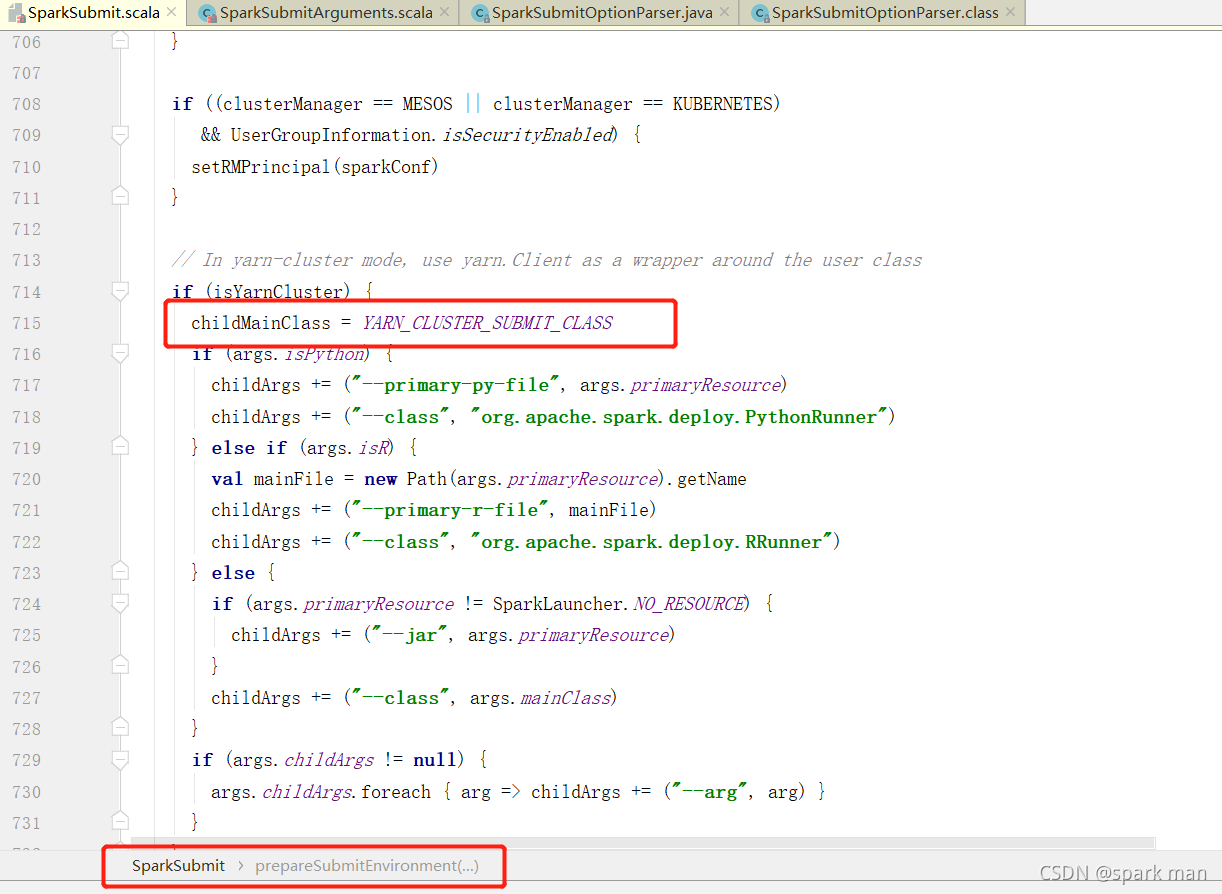Click line number 715 in the gutter
1222x894 pixels.
pyautogui.click(x=27, y=323)
